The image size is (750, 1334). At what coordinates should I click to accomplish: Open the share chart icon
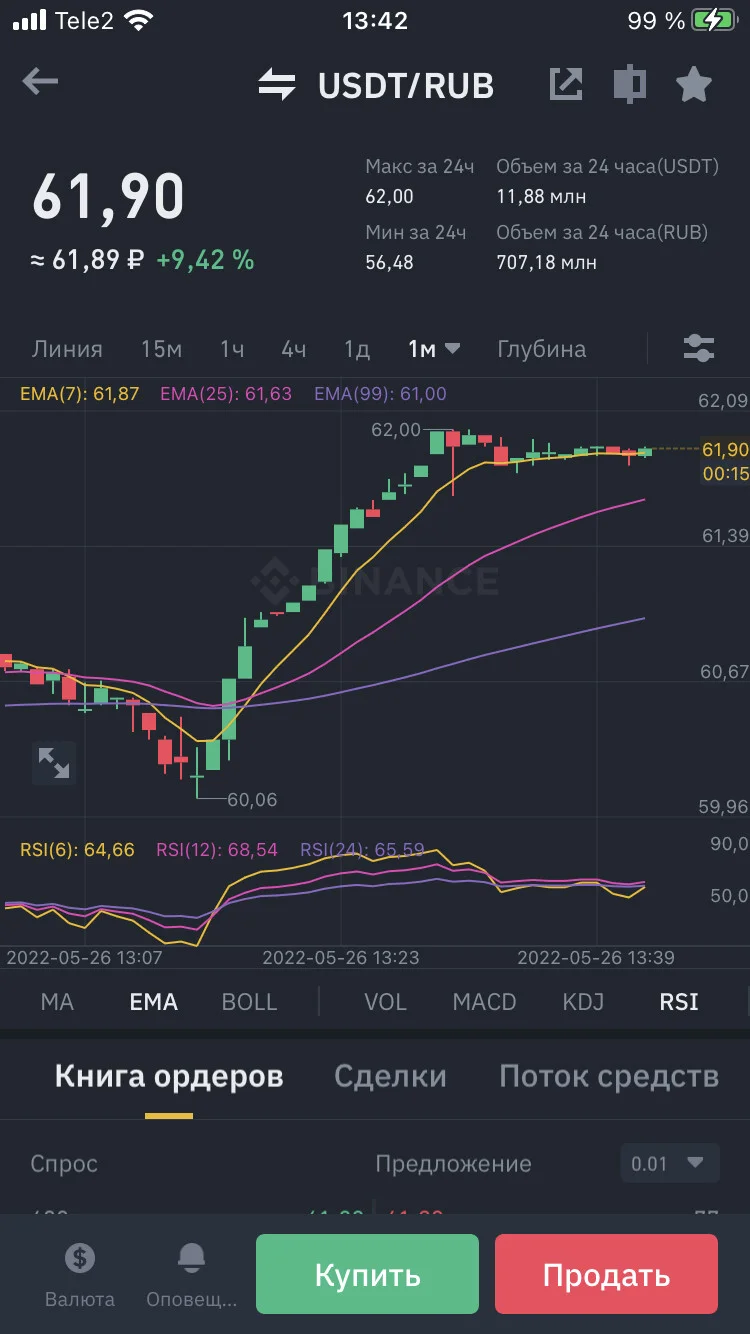566,85
